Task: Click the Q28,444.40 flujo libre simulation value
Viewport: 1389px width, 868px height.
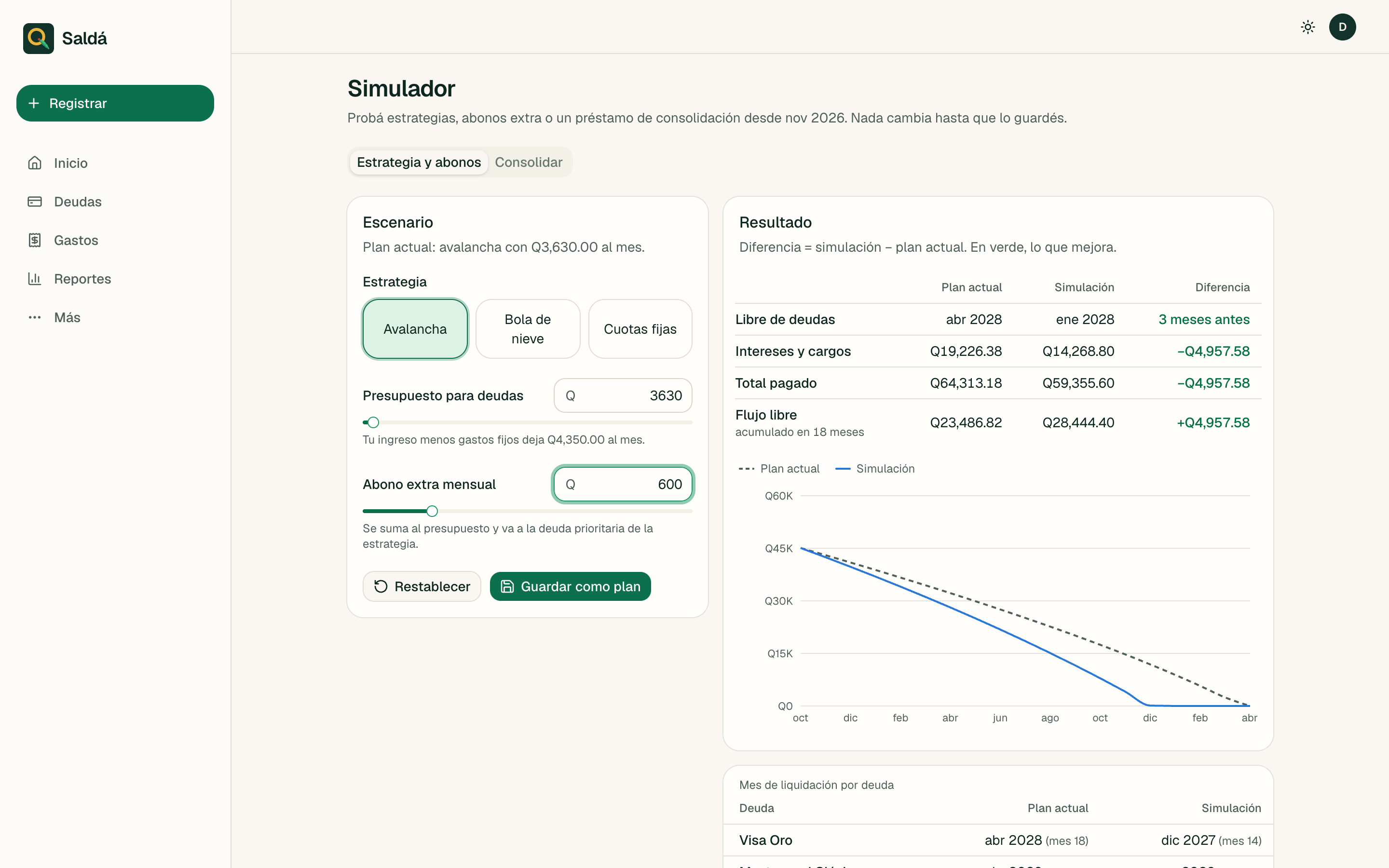Action: [x=1078, y=422]
